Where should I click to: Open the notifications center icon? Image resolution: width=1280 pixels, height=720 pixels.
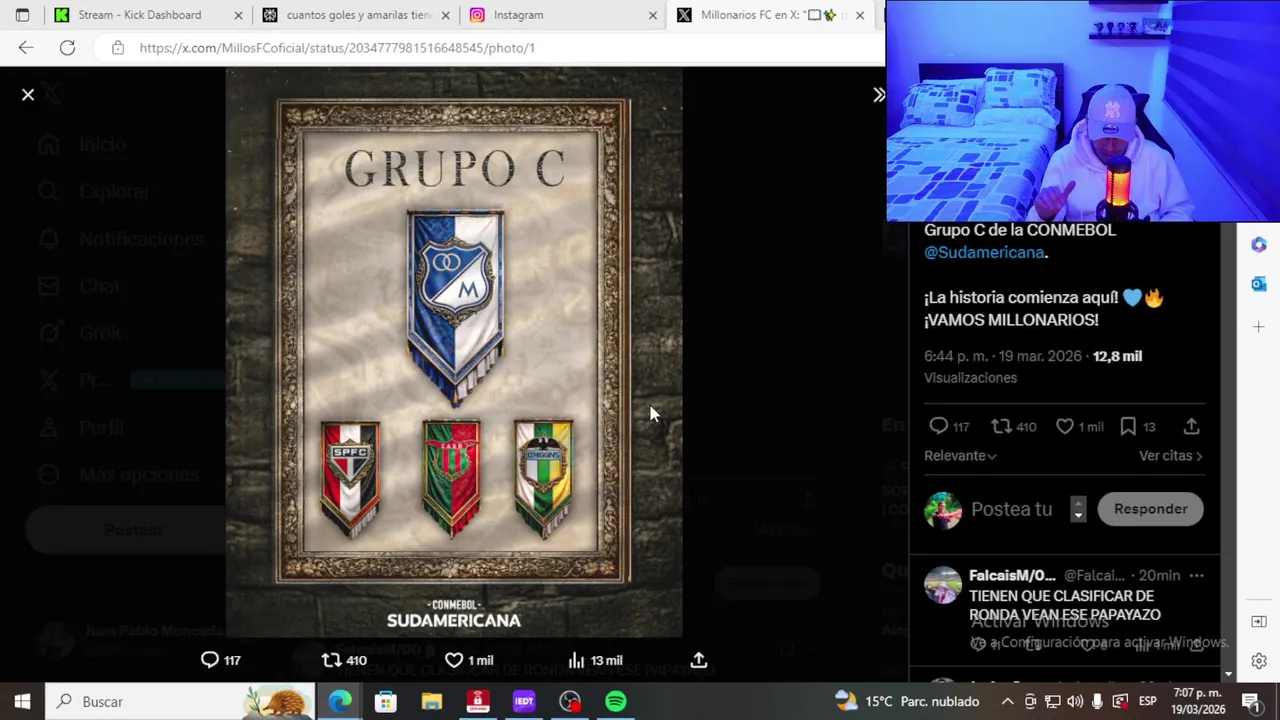(x=1251, y=702)
